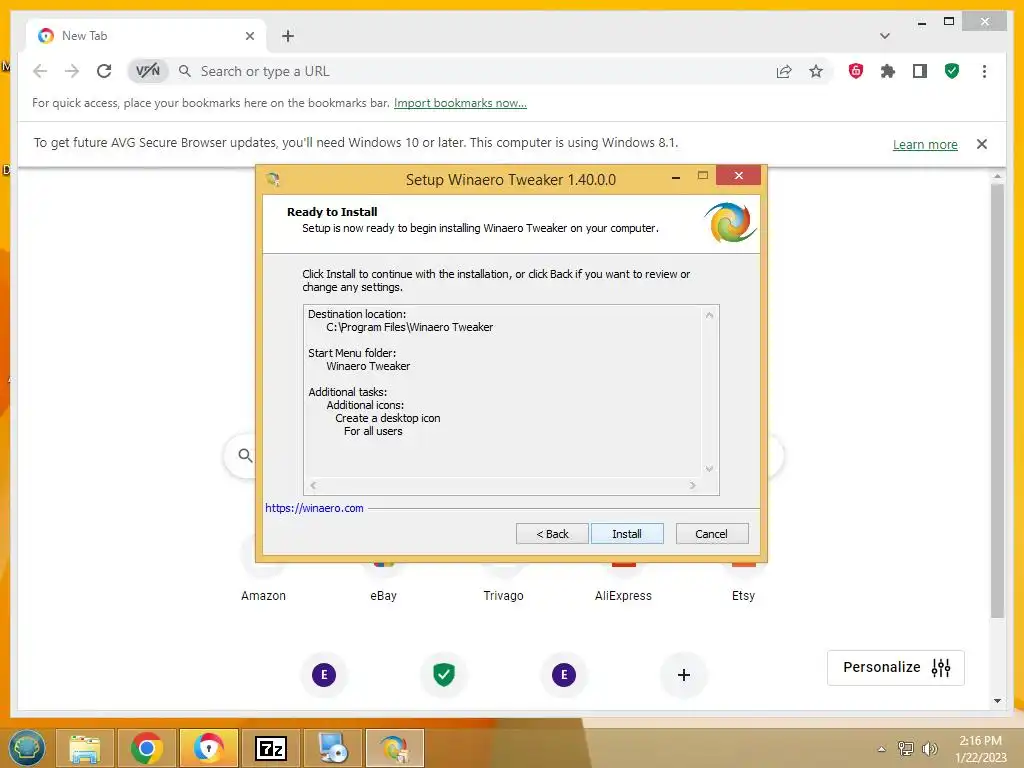Click the setup summary scroll right arrow
This screenshot has width=1024, height=768.
pos(693,485)
